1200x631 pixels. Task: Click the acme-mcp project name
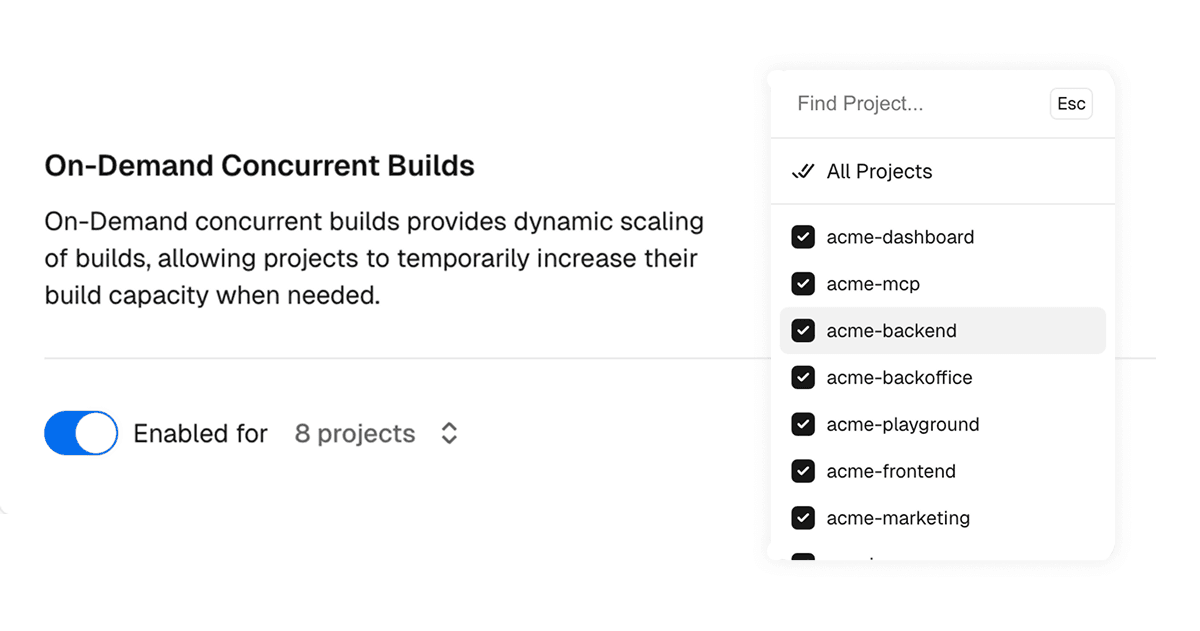coord(873,284)
